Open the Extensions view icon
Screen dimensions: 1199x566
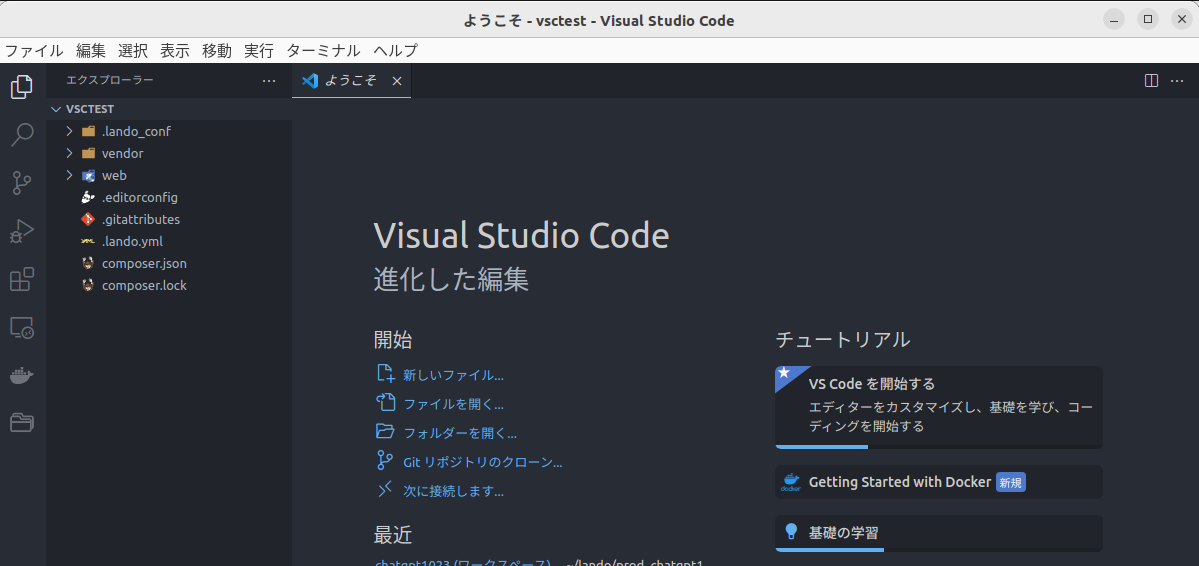click(21, 279)
